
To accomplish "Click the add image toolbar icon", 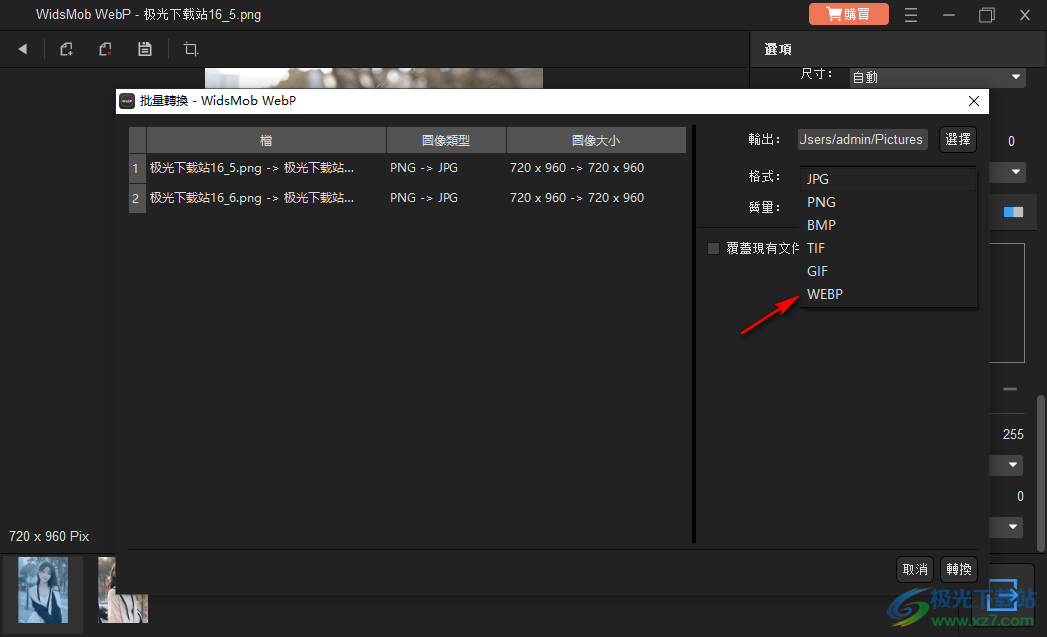I will coord(66,49).
